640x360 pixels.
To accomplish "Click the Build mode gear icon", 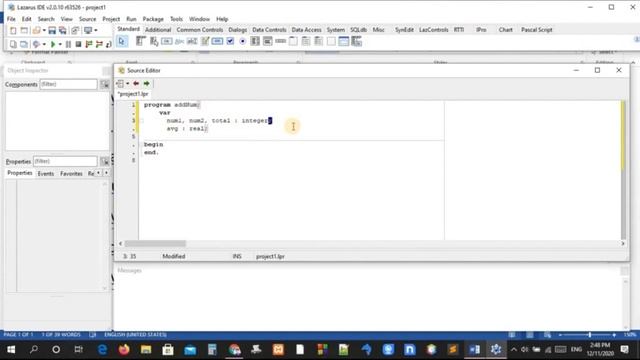I will [x=36, y=44].
